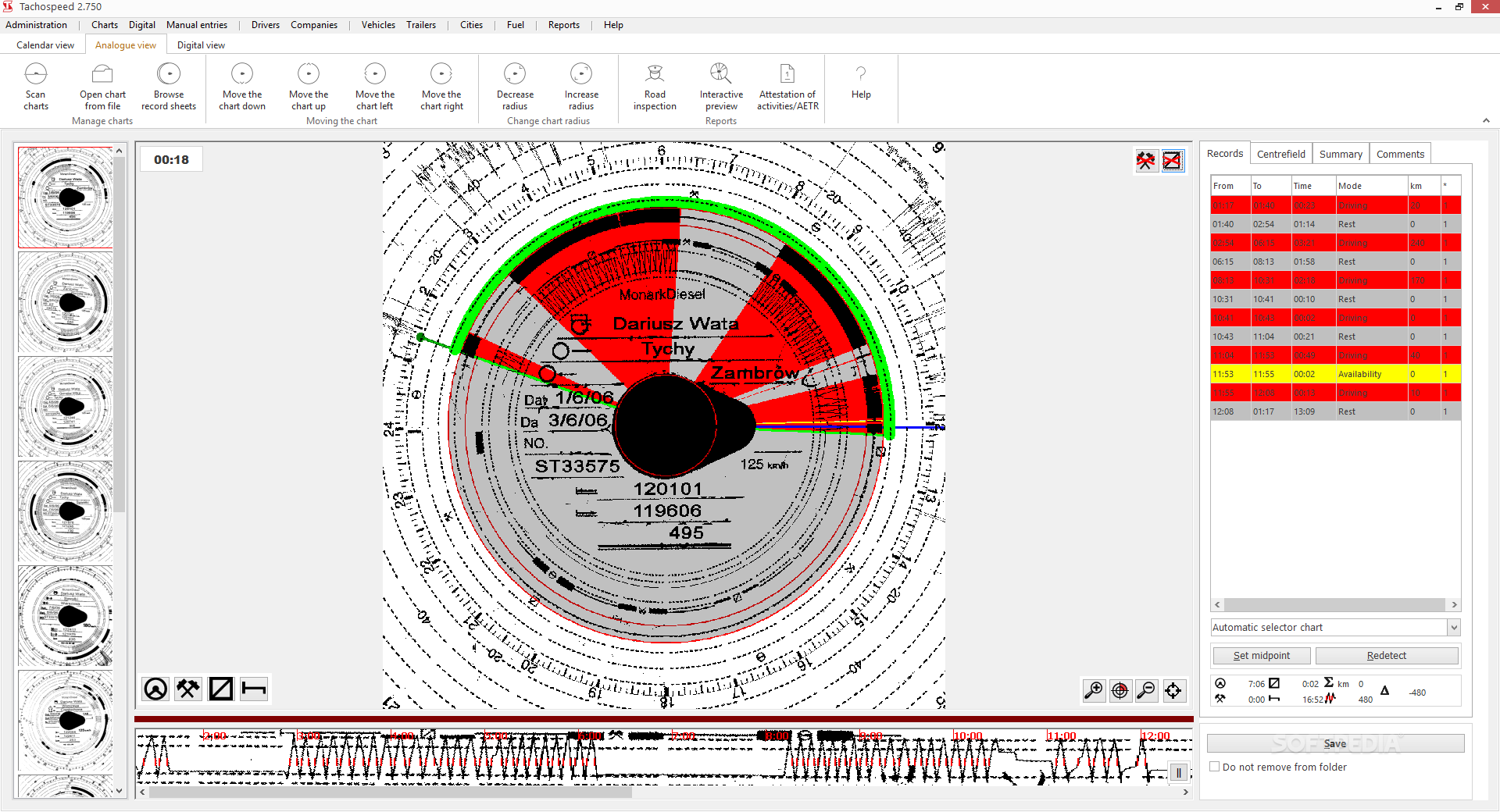
Task: Sort records by the From column
Action: pos(1230,186)
